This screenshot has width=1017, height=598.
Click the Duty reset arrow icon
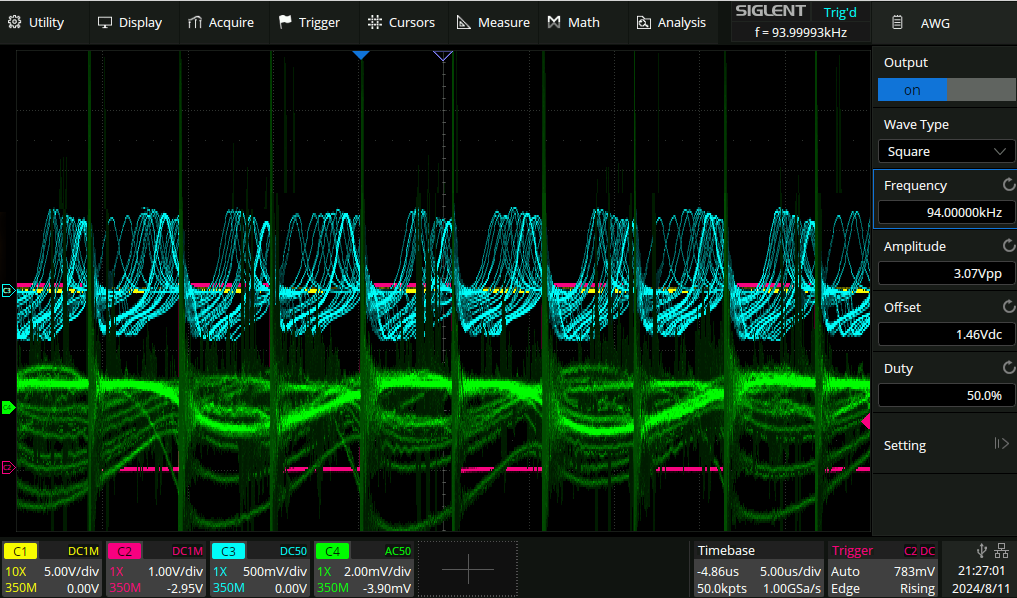tap(1008, 368)
